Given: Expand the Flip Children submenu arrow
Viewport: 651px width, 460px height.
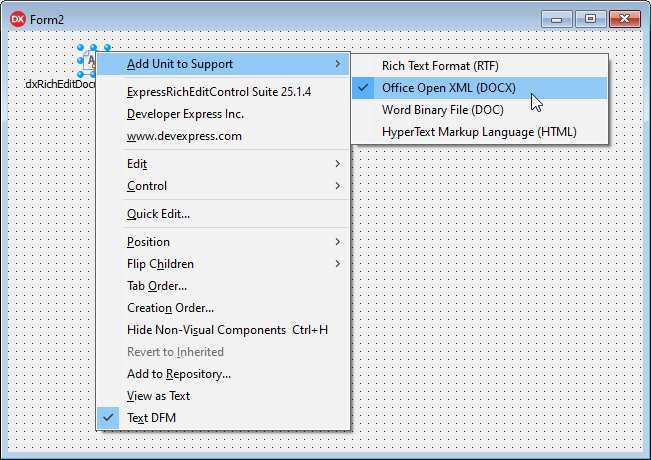Looking at the screenshot, I should [338, 264].
